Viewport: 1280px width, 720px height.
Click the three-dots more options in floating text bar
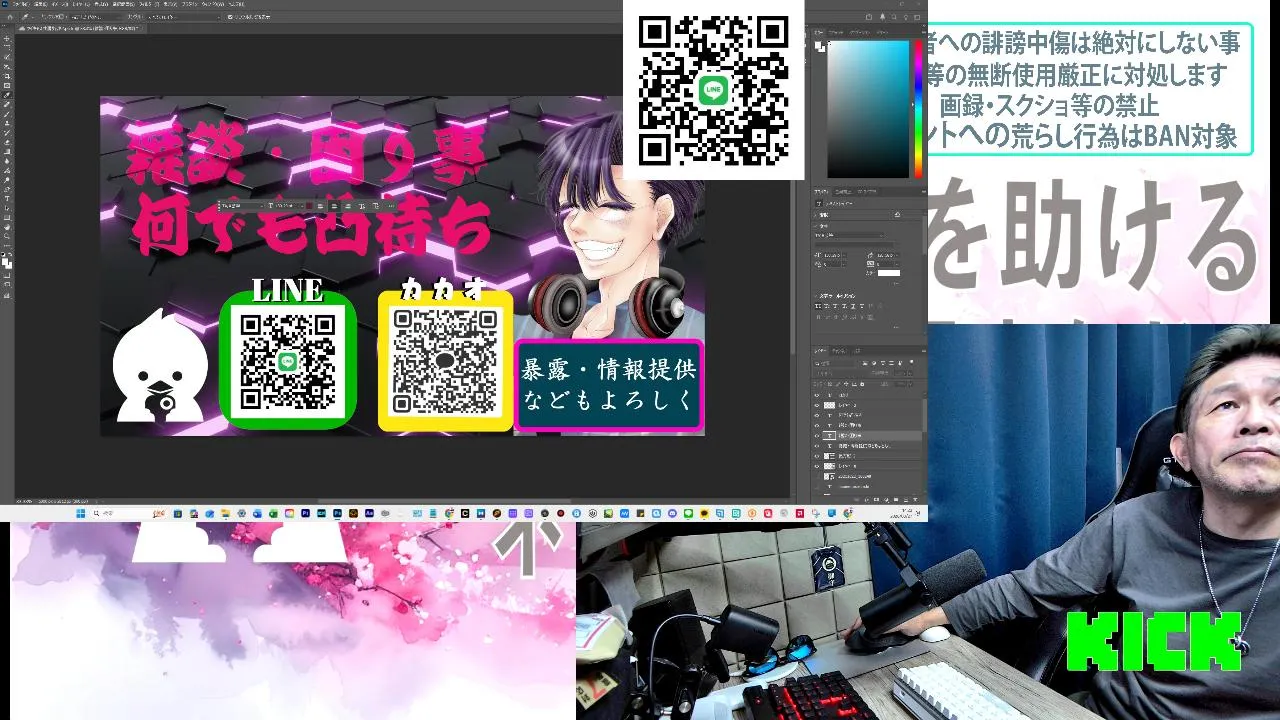pos(391,206)
